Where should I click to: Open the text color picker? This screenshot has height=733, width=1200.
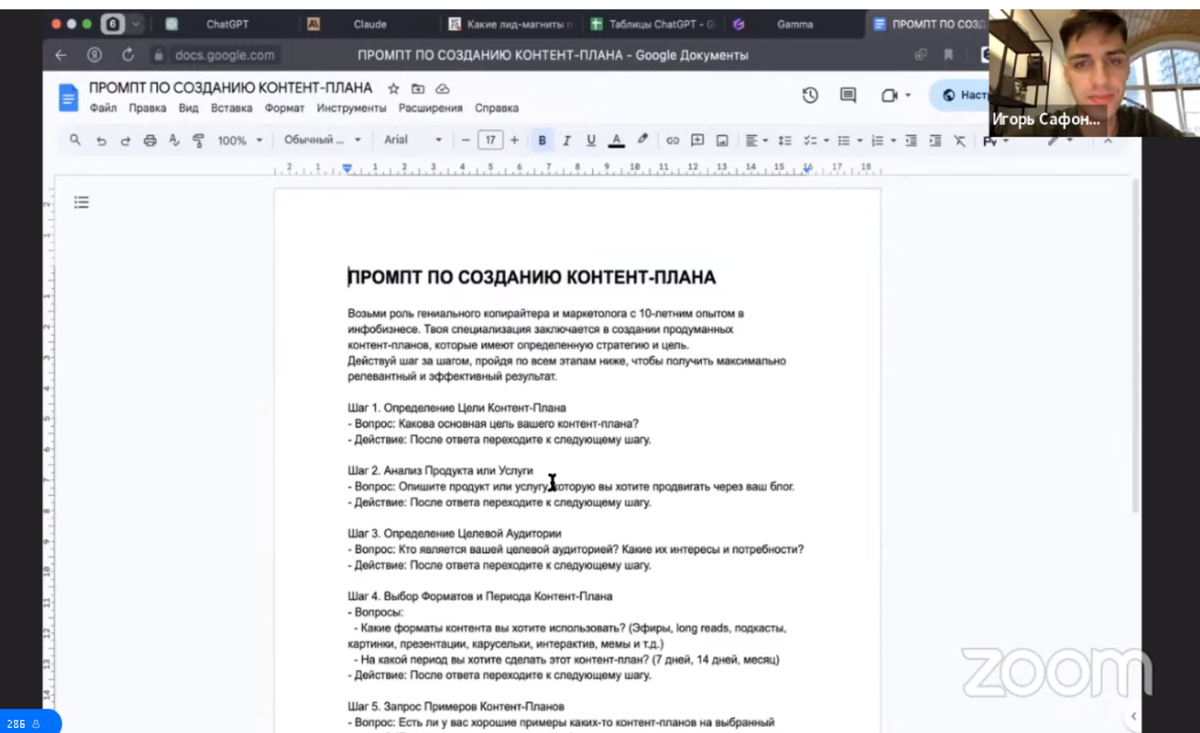click(617, 140)
